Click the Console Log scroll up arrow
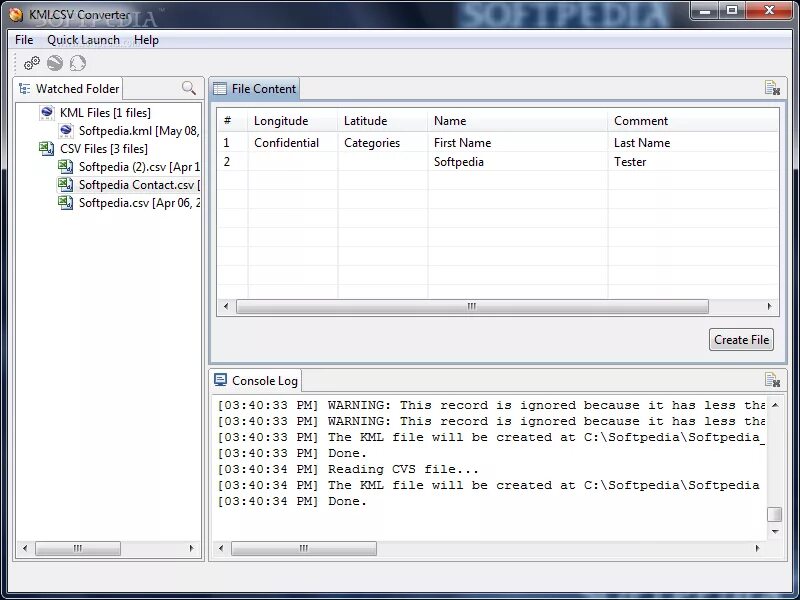The image size is (800, 600). click(775, 405)
